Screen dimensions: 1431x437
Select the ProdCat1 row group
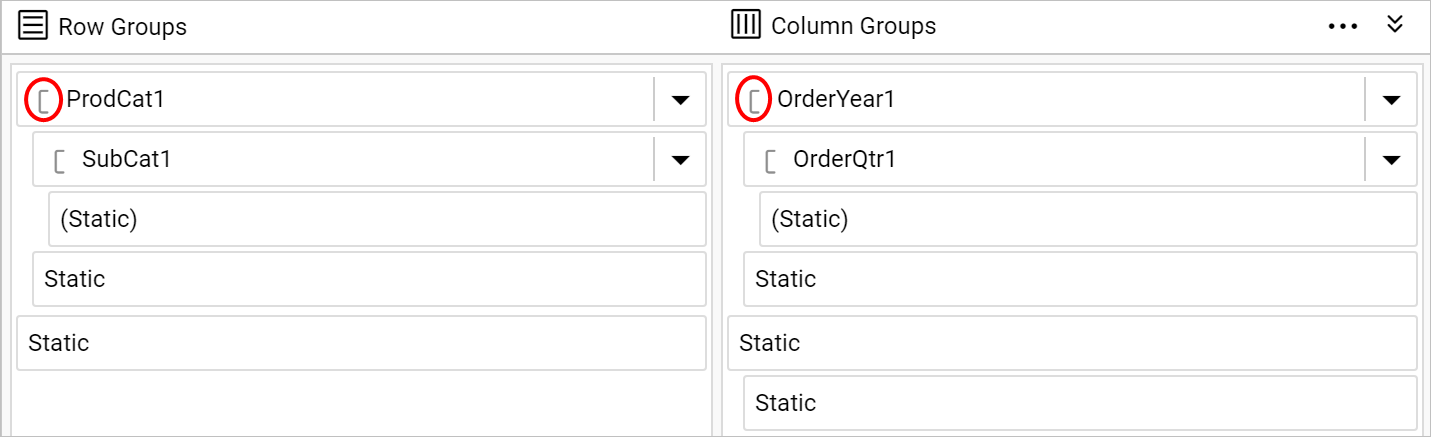362,99
